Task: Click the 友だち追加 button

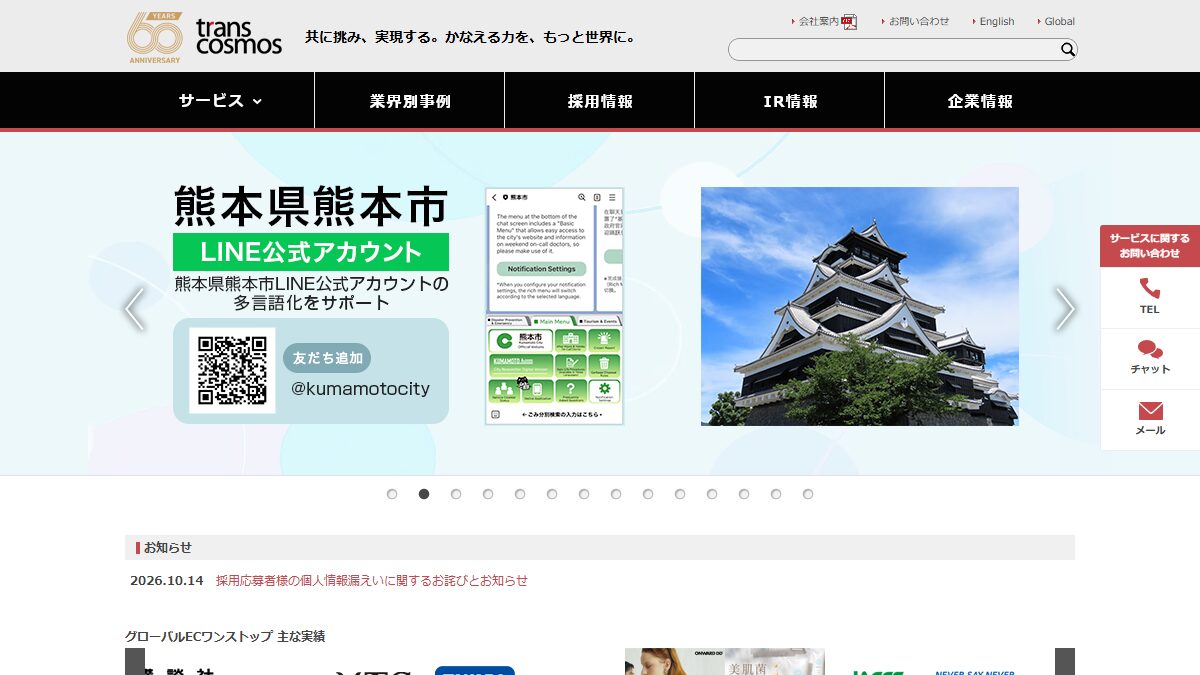Action: [327, 358]
